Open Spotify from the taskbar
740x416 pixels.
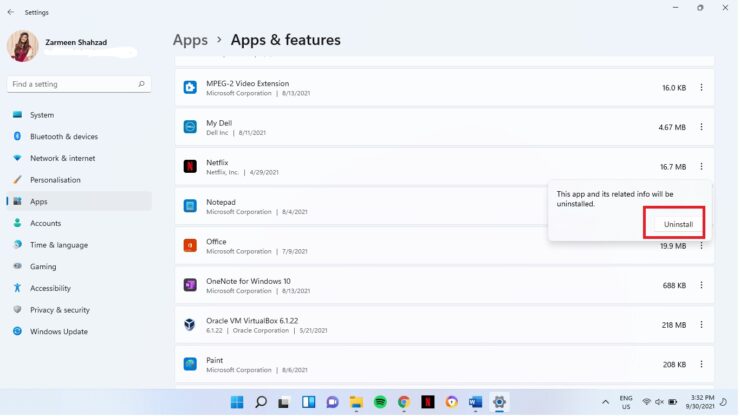coord(380,402)
